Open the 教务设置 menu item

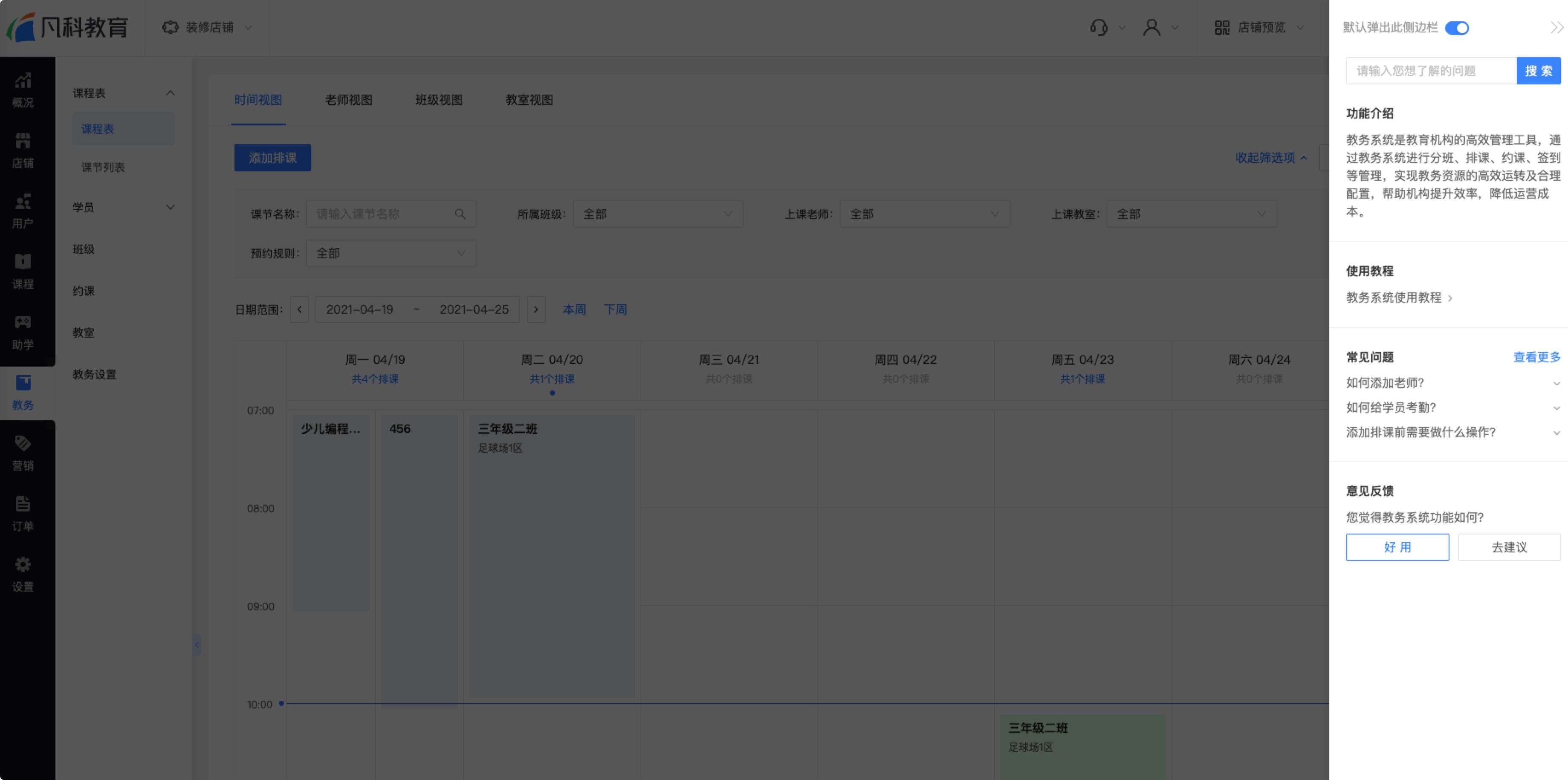tap(94, 375)
